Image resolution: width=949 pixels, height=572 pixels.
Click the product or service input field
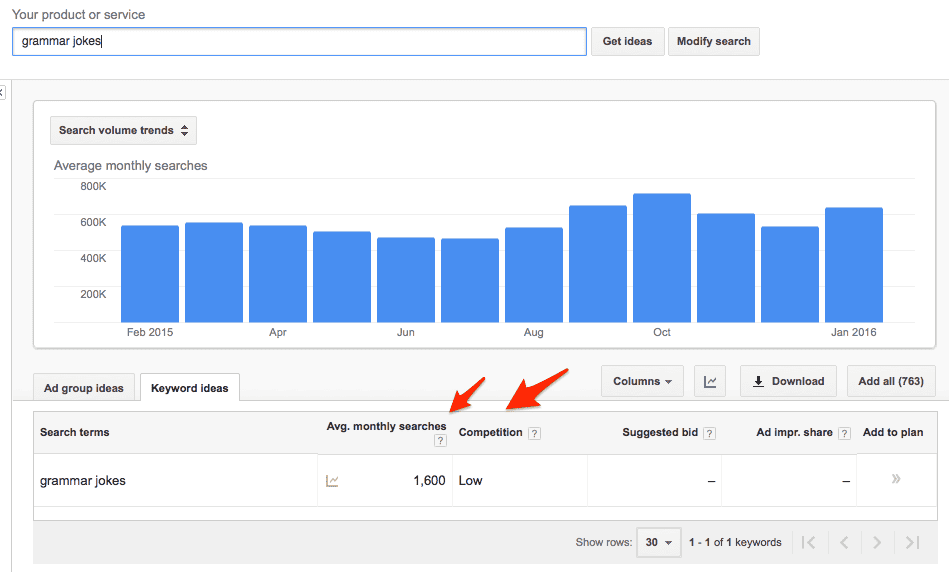[300, 41]
